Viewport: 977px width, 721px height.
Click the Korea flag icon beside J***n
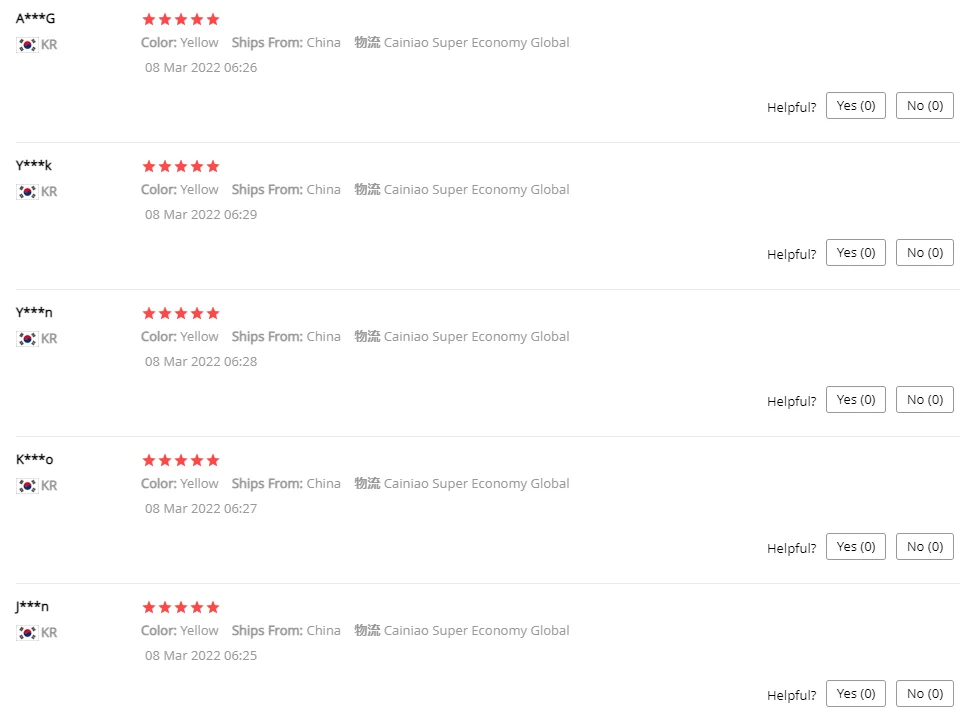click(27, 633)
